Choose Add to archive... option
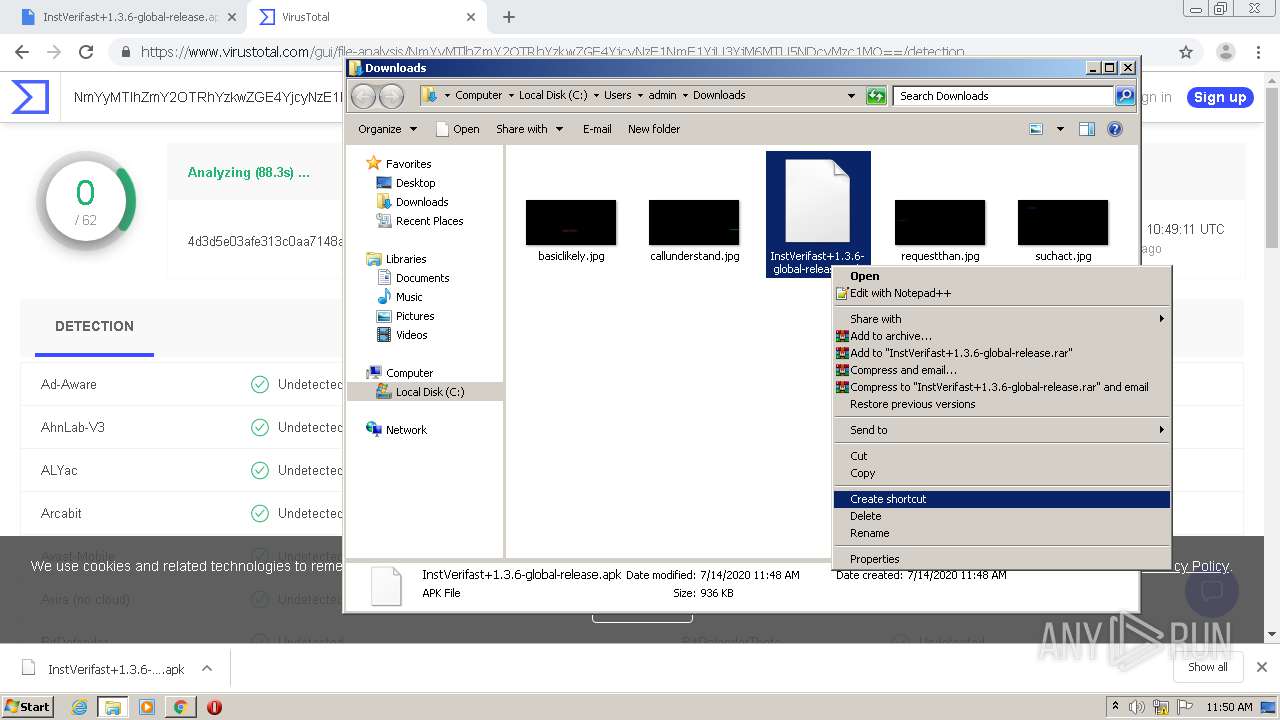The width and height of the screenshot is (1280, 720). click(x=1001, y=336)
